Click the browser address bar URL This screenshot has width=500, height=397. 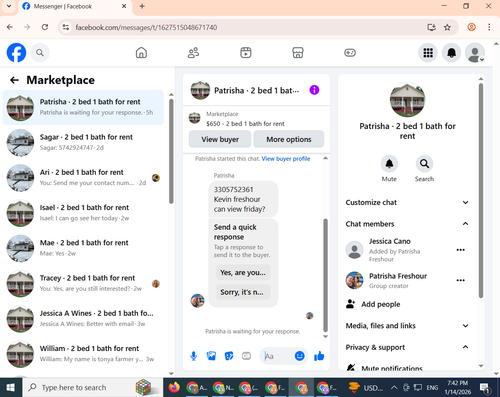[146, 27]
